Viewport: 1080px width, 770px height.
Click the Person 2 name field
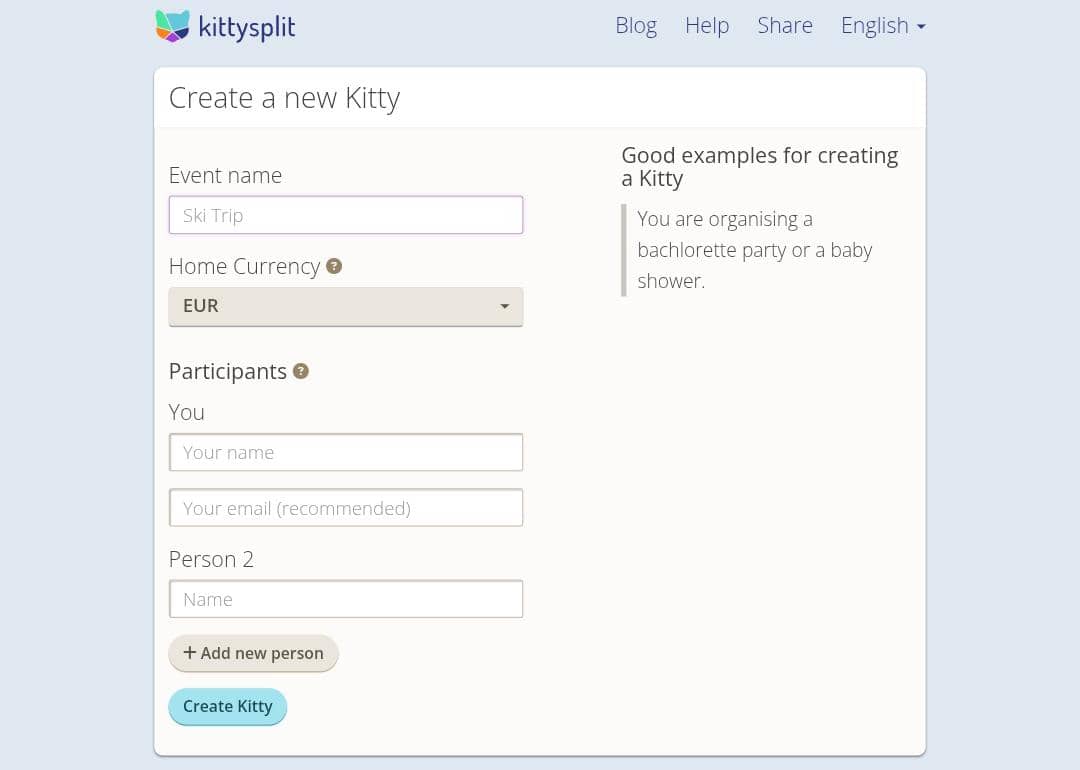pos(345,598)
